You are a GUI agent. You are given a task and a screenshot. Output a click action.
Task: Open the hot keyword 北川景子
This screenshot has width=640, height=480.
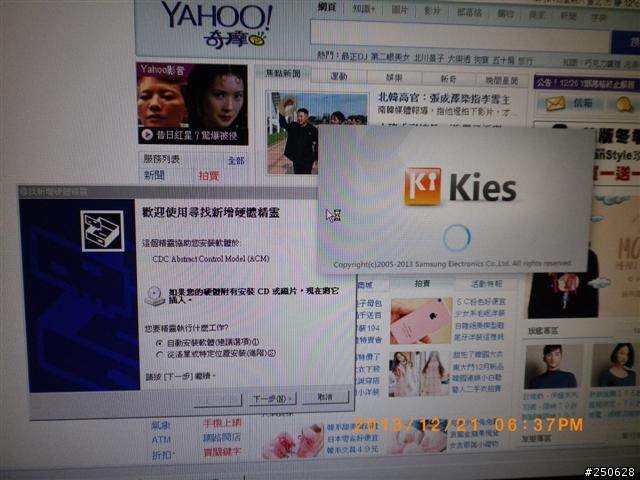pos(429,58)
